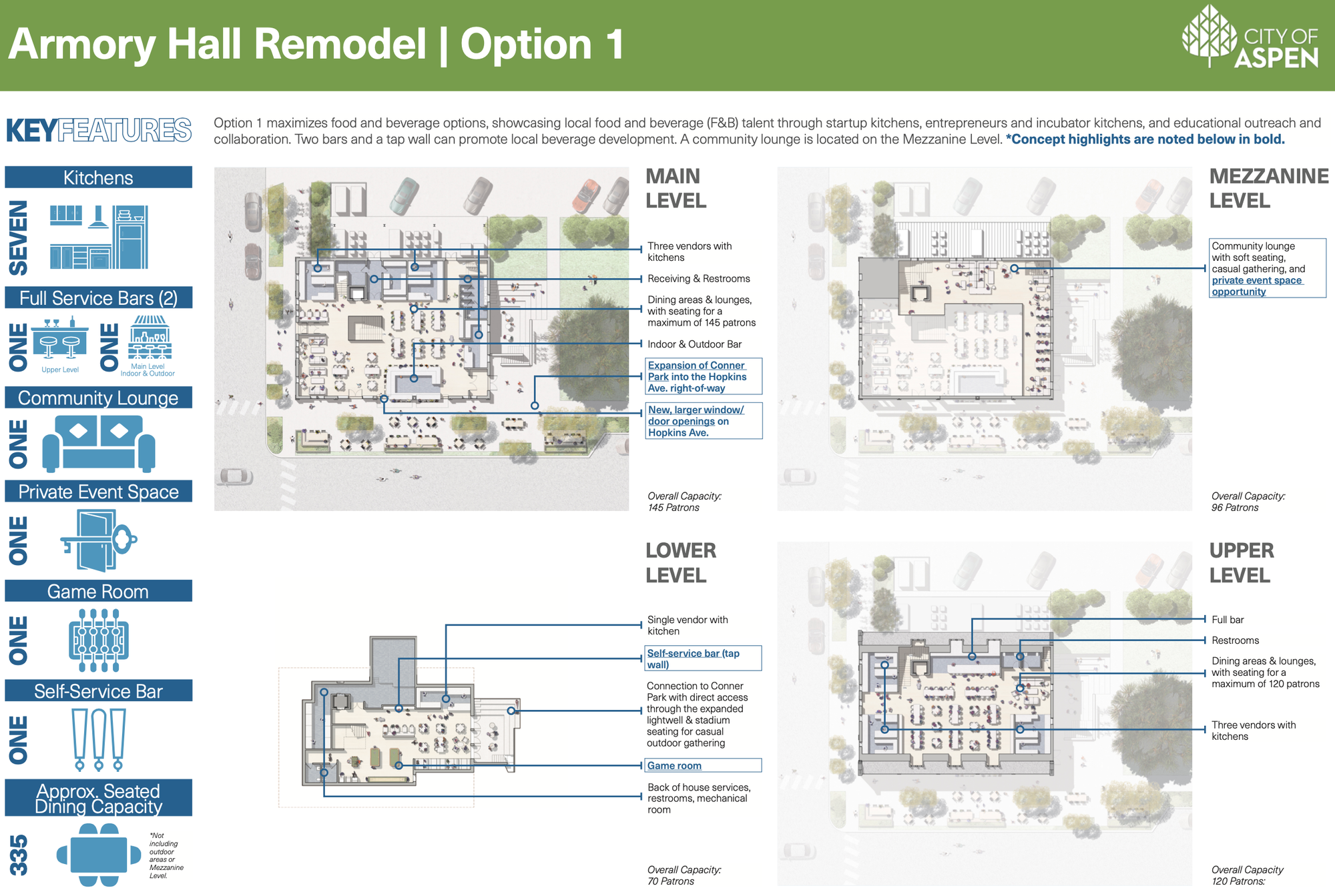Click the private event door and key icon
1335x896 pixels.
[99, 540]
